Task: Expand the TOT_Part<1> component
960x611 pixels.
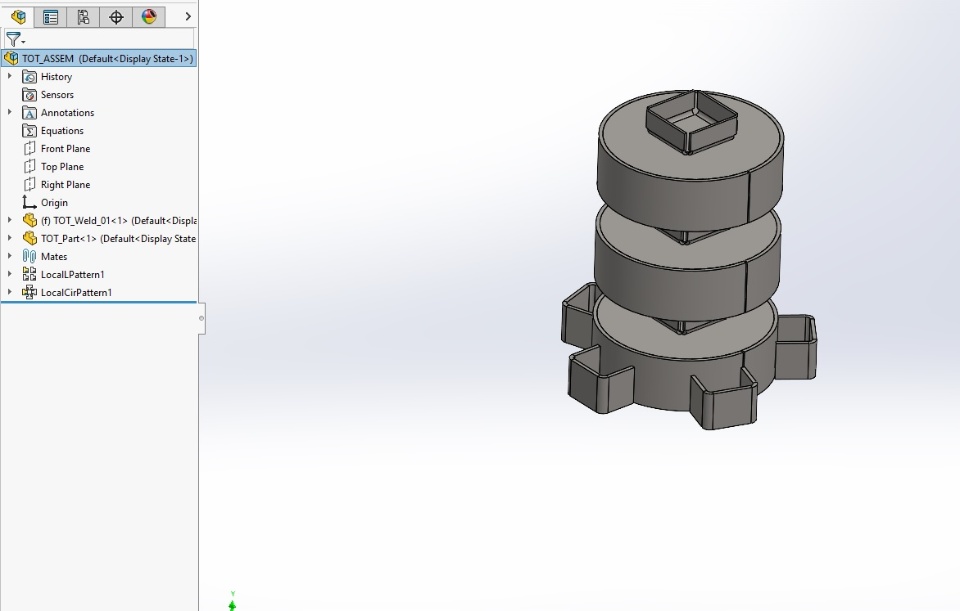Action: coord(9,238)
